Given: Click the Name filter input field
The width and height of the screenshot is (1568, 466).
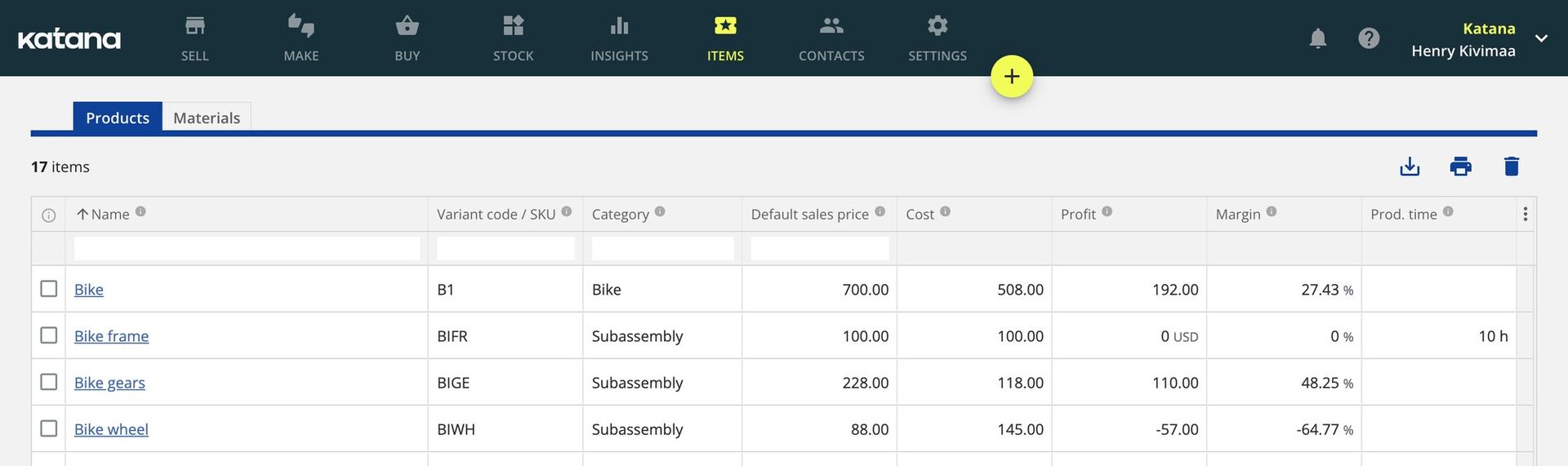Looking at the screenshot, I should (247, 248).
